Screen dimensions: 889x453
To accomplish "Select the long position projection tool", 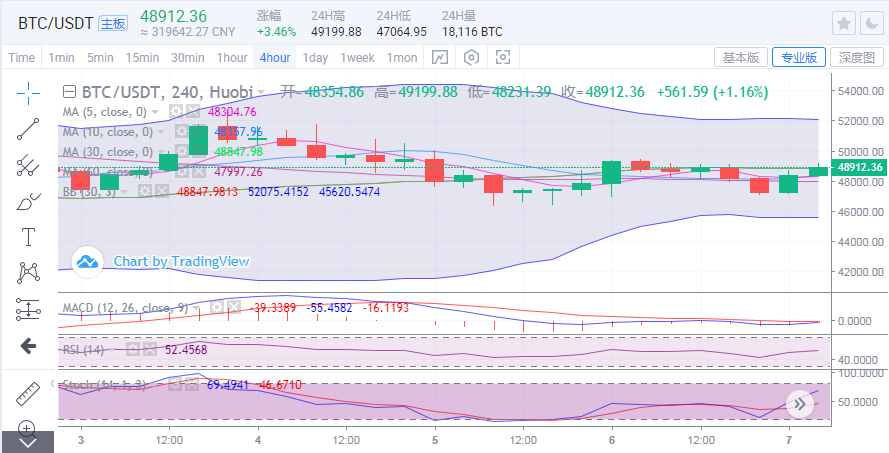I will (x=28, y=309).
